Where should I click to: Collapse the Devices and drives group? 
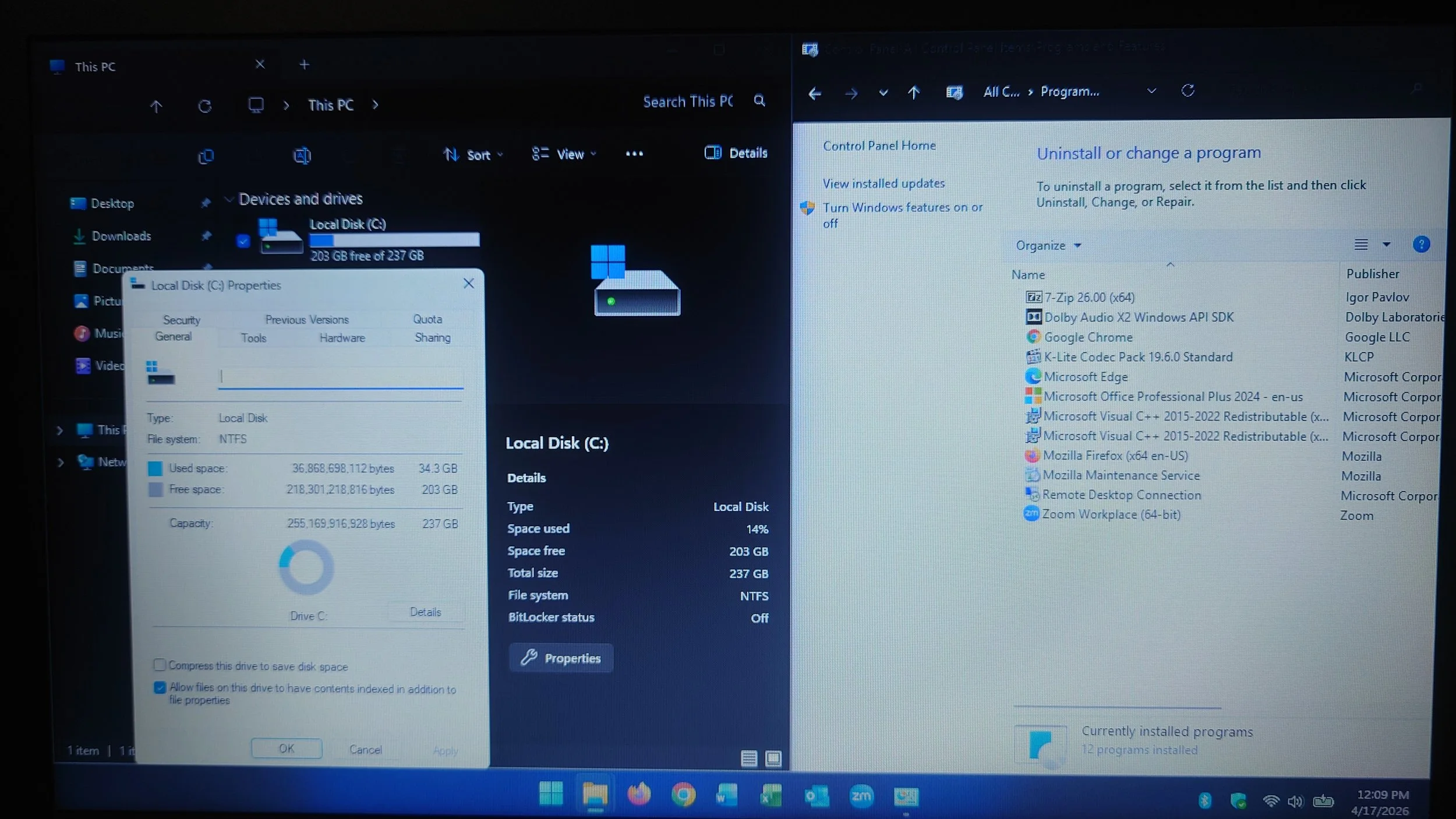tap(229, 199)
